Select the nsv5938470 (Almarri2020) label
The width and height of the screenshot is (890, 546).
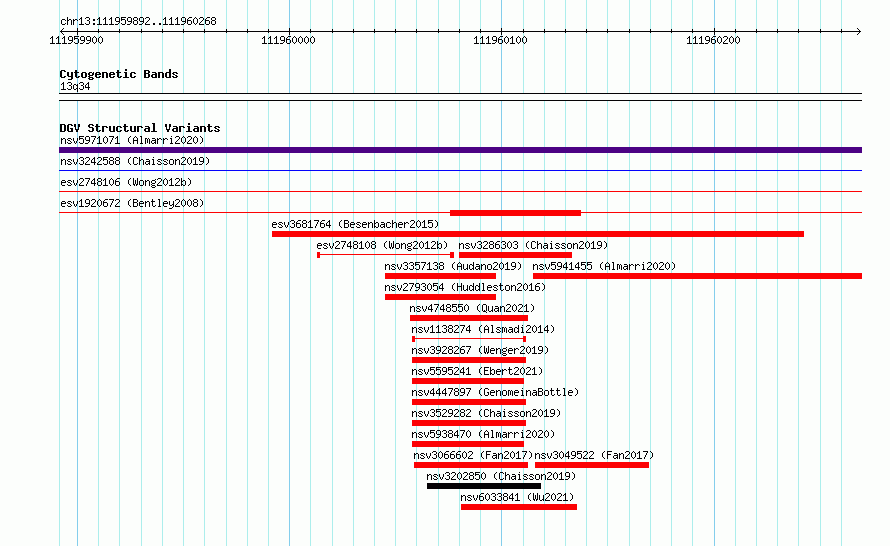pos(483,434)
